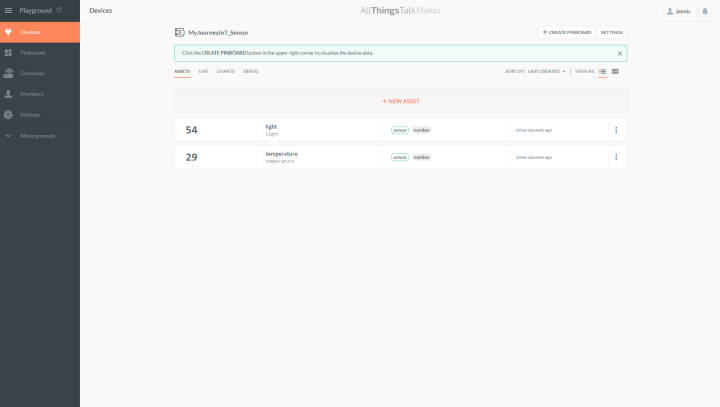This screenshot has width=720, height=407.
Task: Click the Gateways router icon
Action: click(8, 73)
